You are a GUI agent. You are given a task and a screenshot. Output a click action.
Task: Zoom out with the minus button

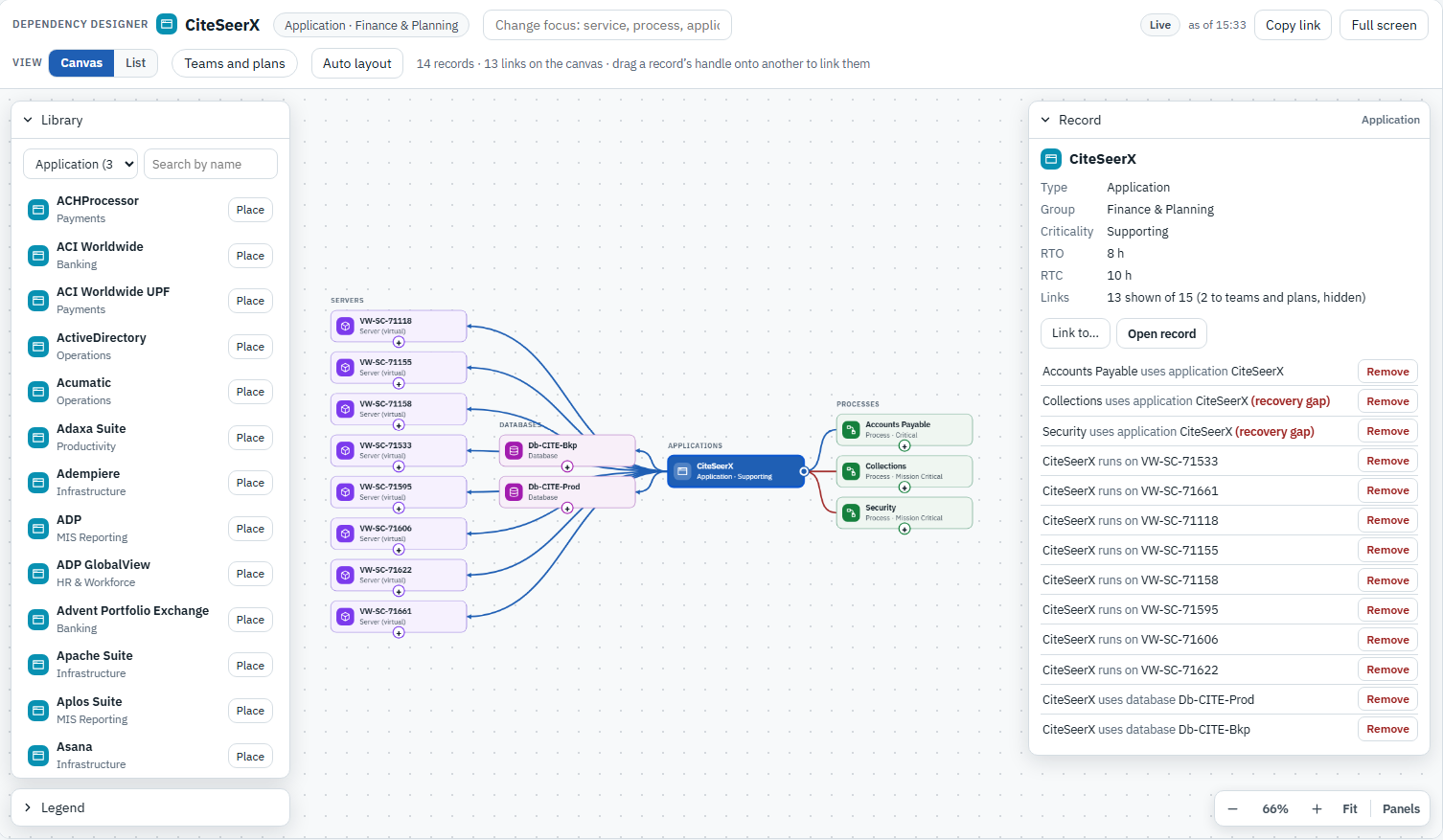[1233, 808]
